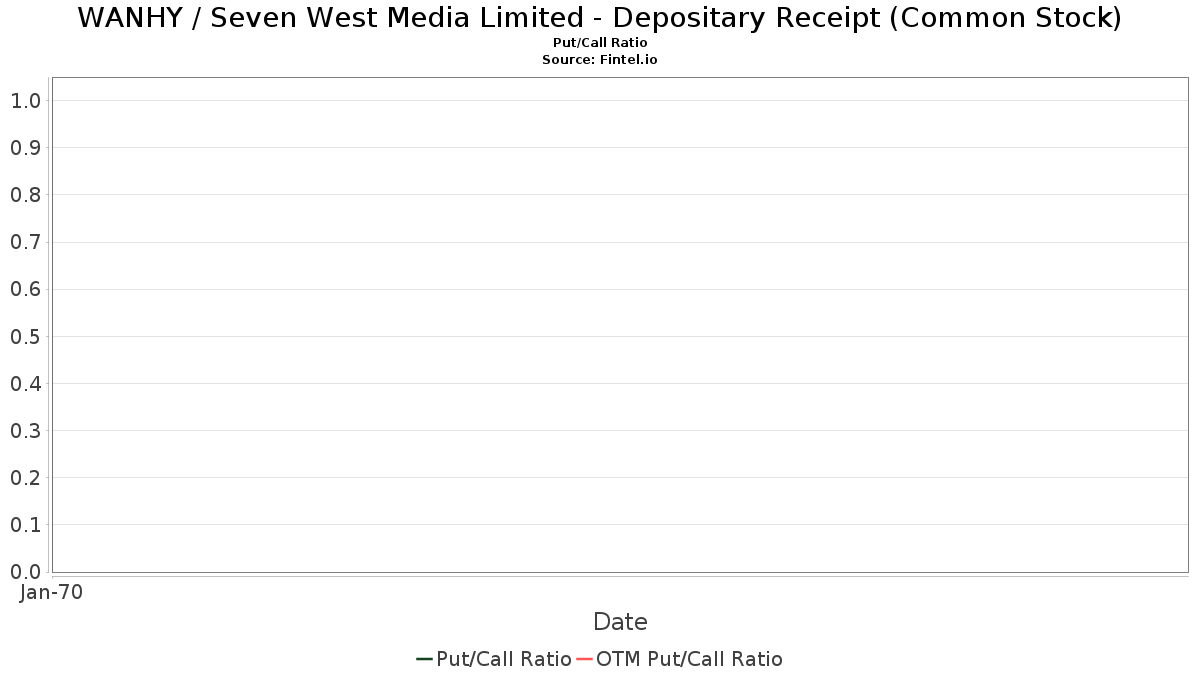The image size is (1200, 675).
Task: Click the 0.5 y-axis tick label
Action: [25, 337]
